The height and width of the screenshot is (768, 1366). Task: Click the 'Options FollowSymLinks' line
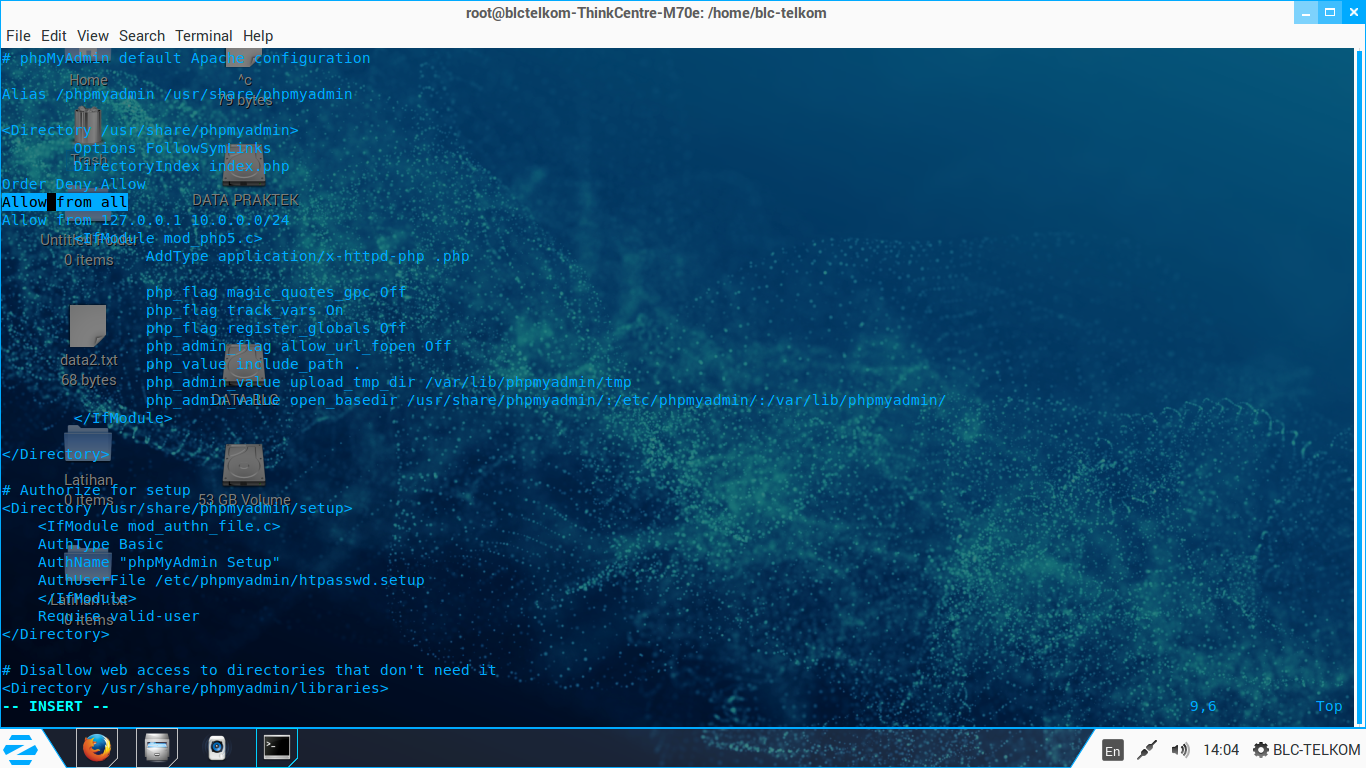click(172, 148)
